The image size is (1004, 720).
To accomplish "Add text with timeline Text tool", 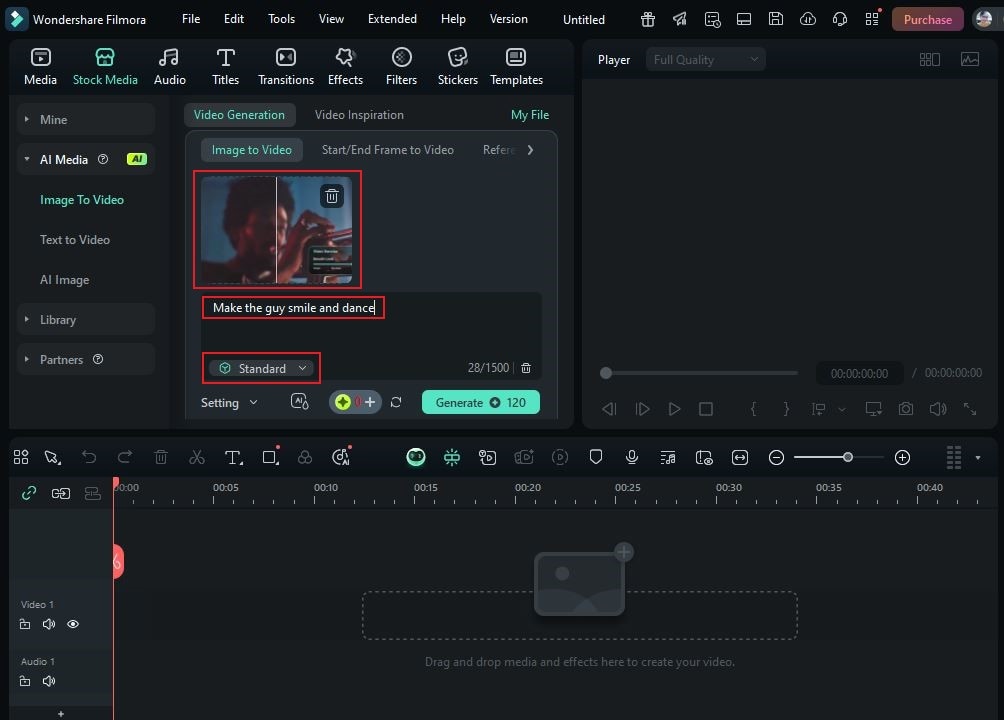I will (233, 457).
